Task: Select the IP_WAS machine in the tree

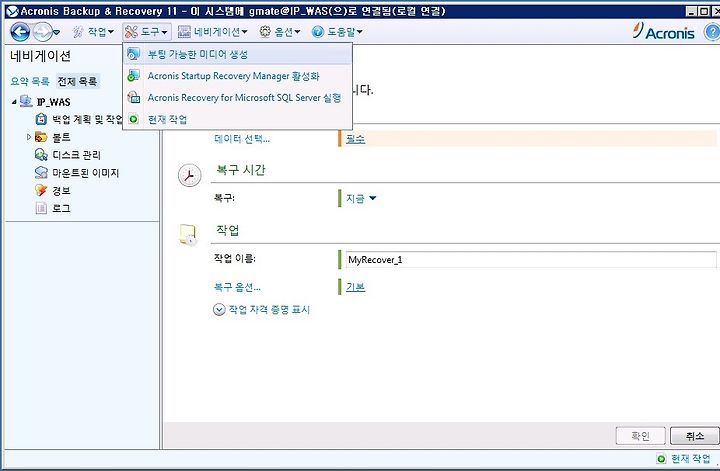Action: pos(54,102)
